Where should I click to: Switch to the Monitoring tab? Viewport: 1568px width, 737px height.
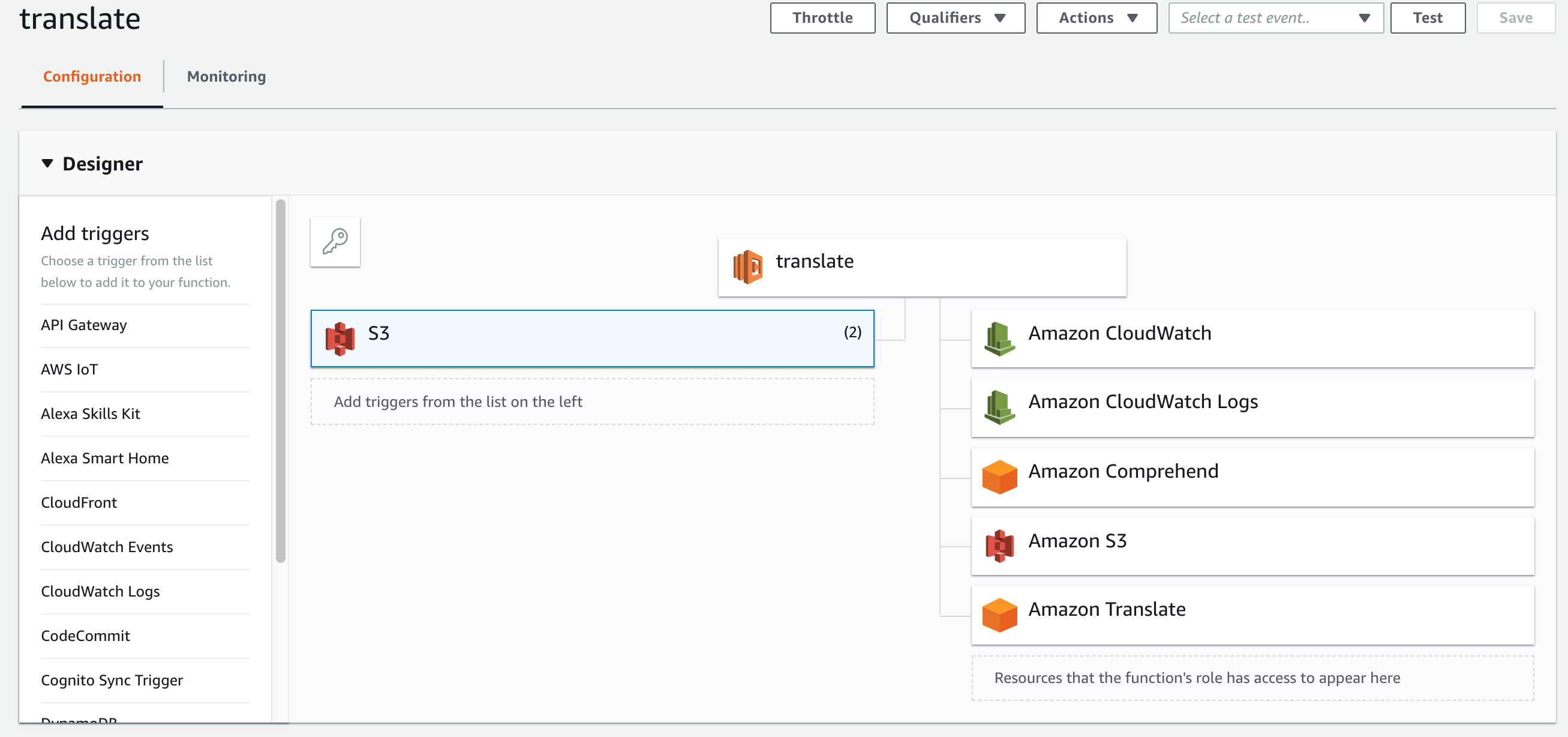226,76
